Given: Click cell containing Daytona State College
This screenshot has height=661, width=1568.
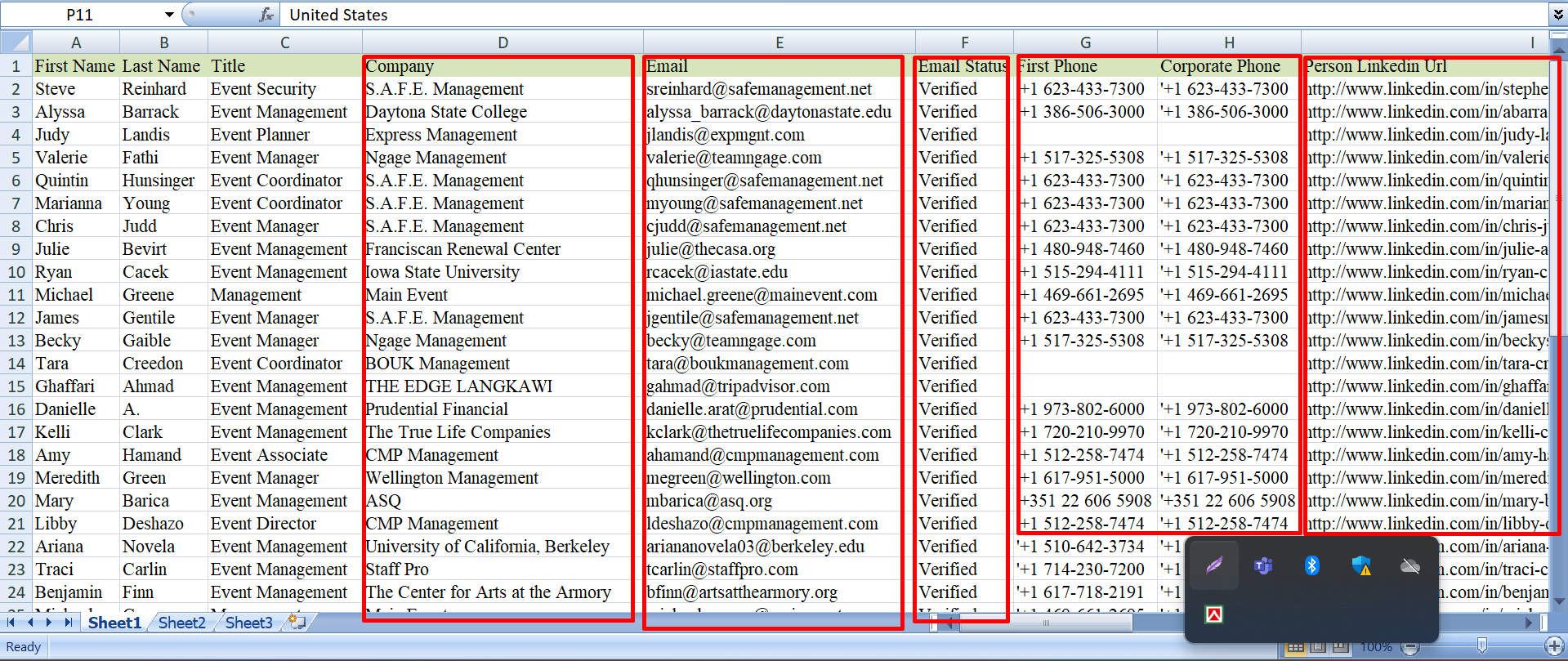Looking at the screenshot, I should [446, 112].
